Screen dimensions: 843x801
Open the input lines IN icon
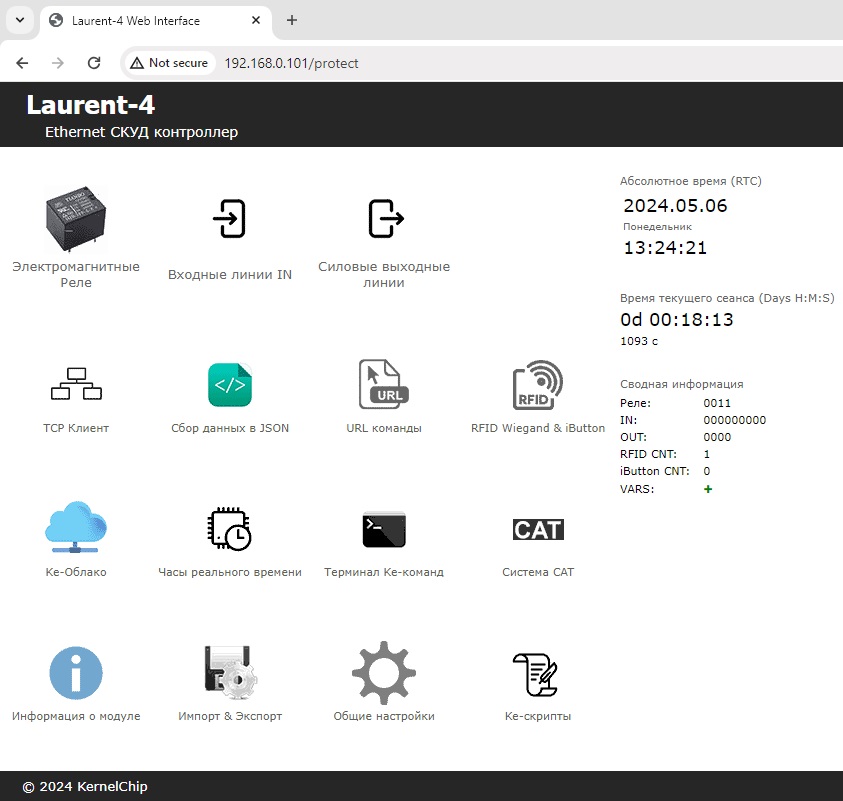click(x=230, y=218)
